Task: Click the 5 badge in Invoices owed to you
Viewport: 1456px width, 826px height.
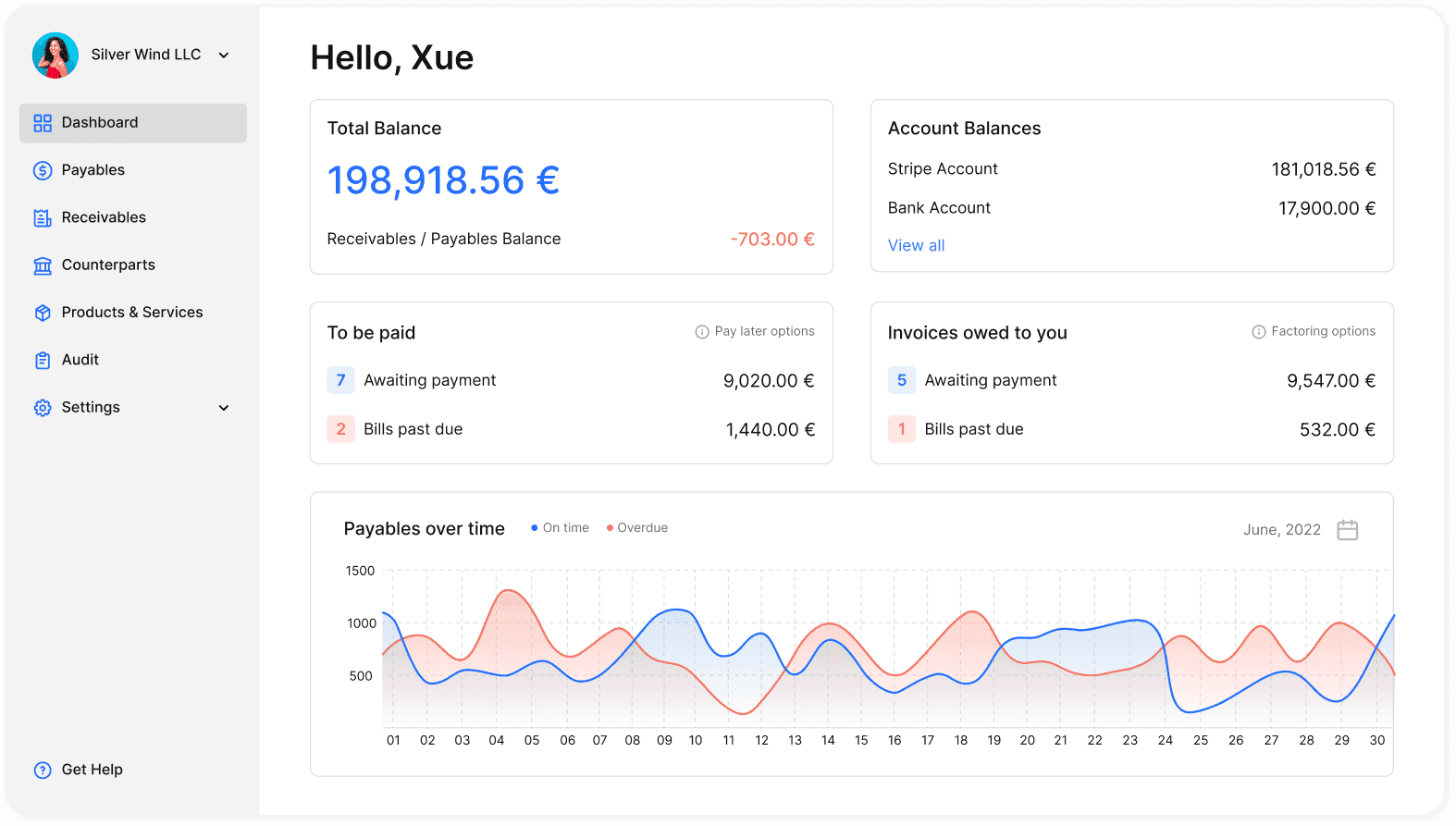Action: [902, 380]
